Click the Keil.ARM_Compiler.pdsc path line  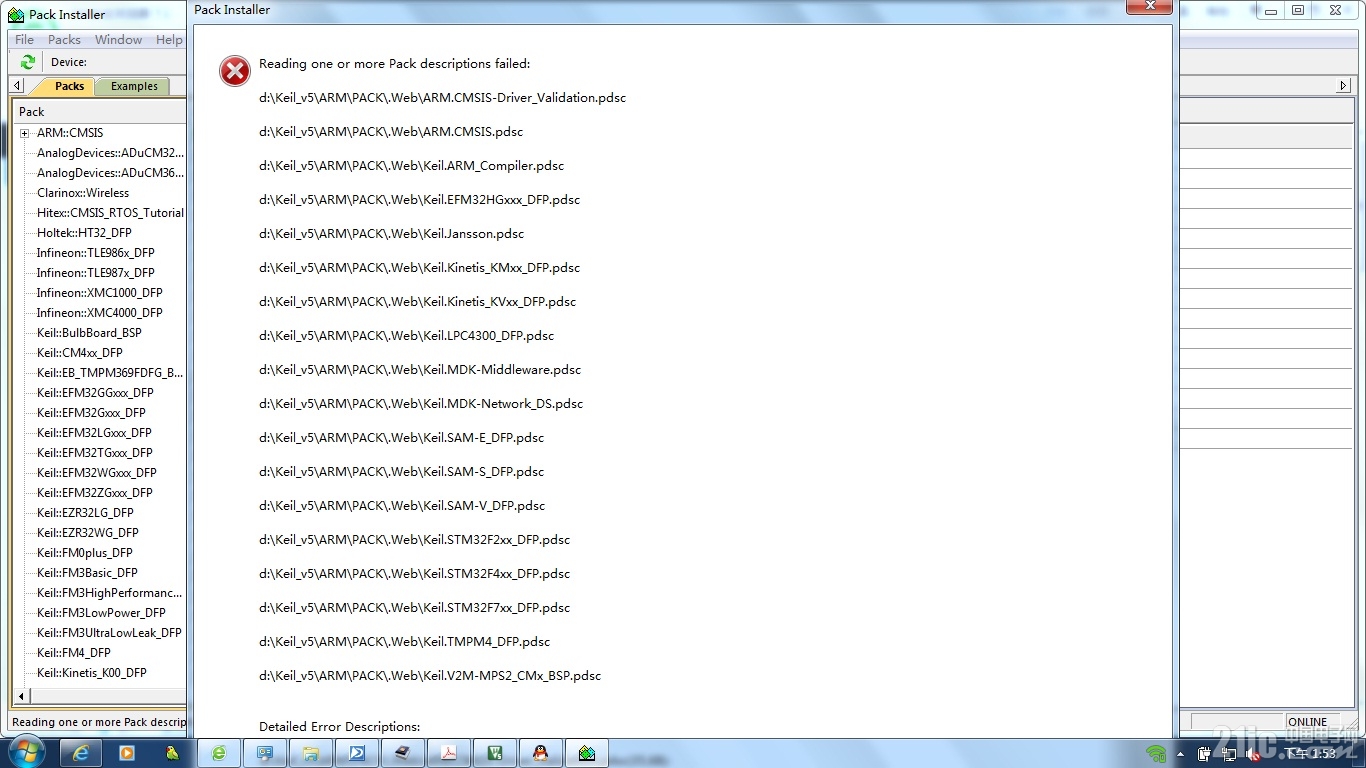click(411, 166)
